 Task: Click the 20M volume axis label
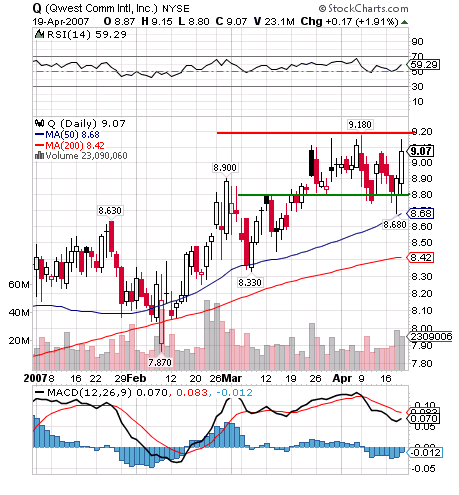19,341
